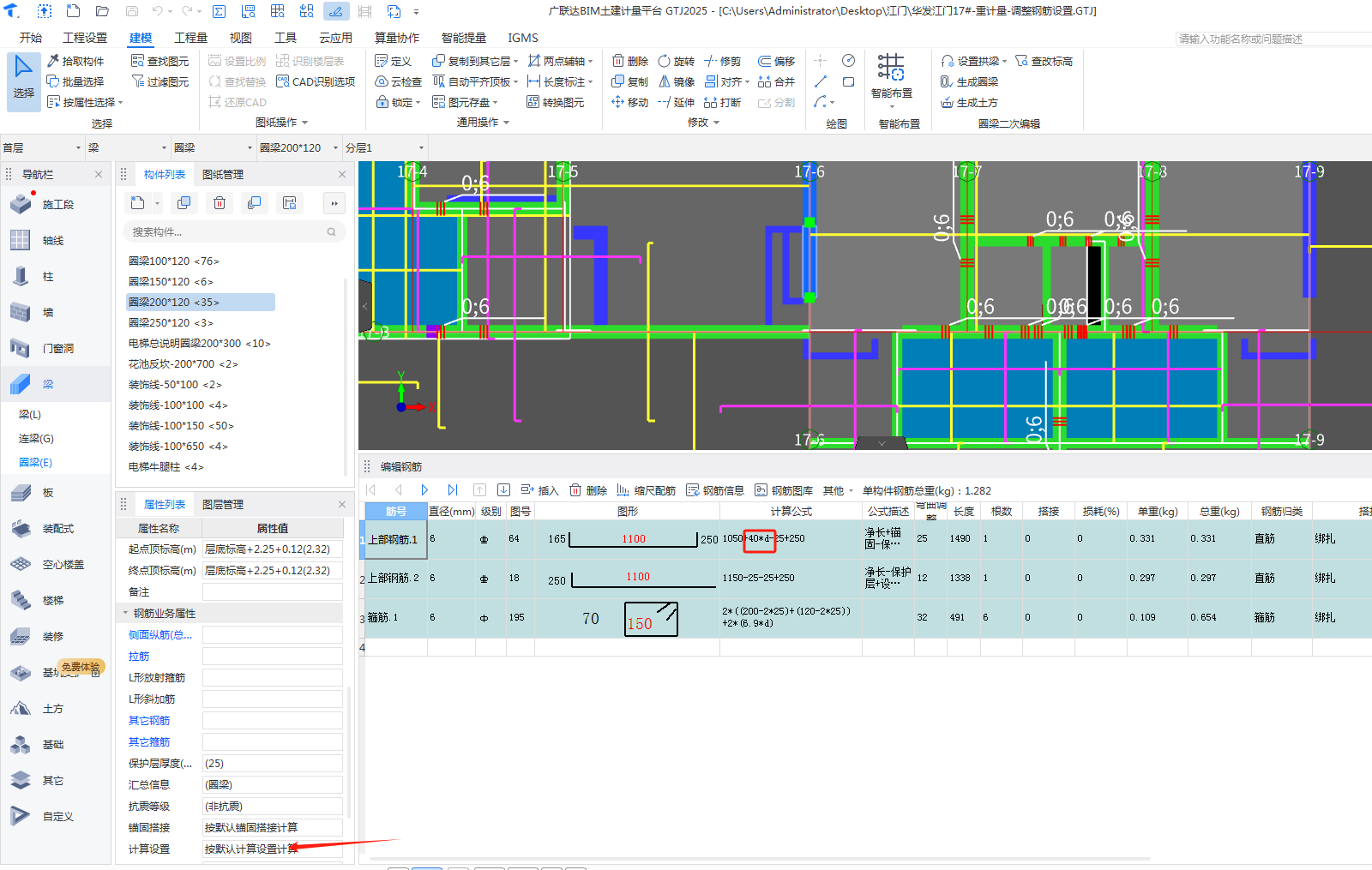The width and height of the screenshot is (1372, 870).
Task: Select 电梯牛腿柱 <4> component
Action: click(x=166, y=466)
